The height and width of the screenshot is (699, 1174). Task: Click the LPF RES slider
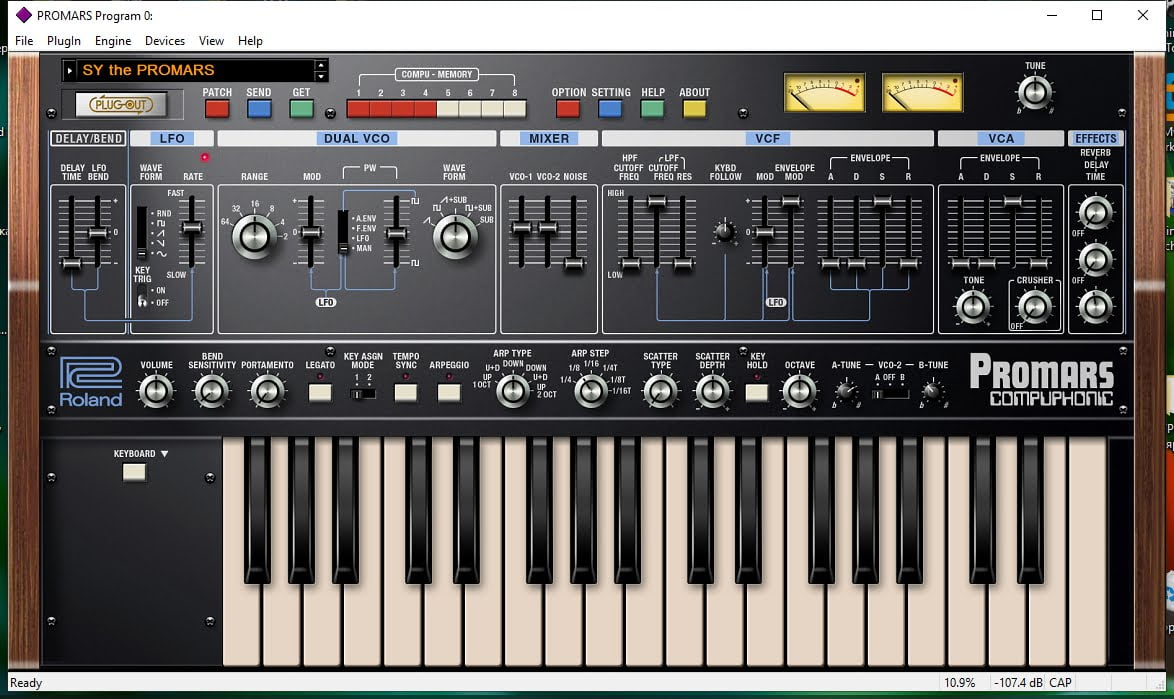click(x=683, y=263)
